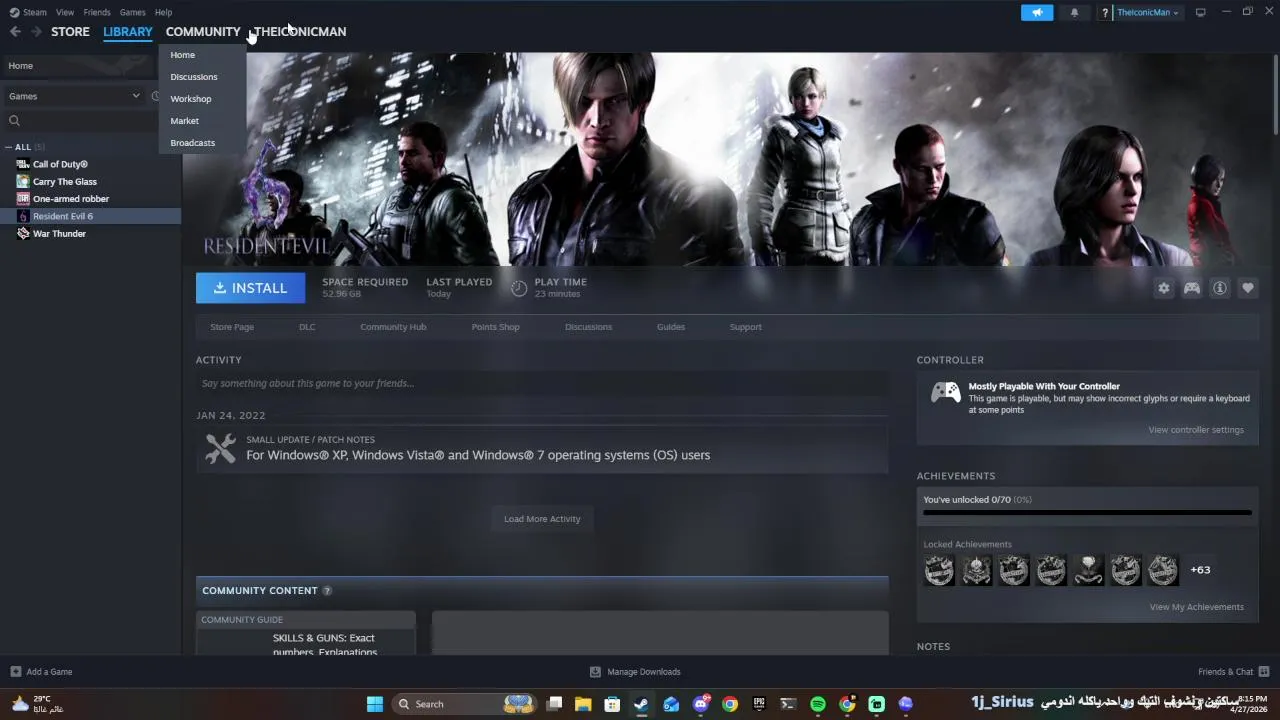Open View My Achievements link
The image size is (1280, 720).
point(1197,607)
